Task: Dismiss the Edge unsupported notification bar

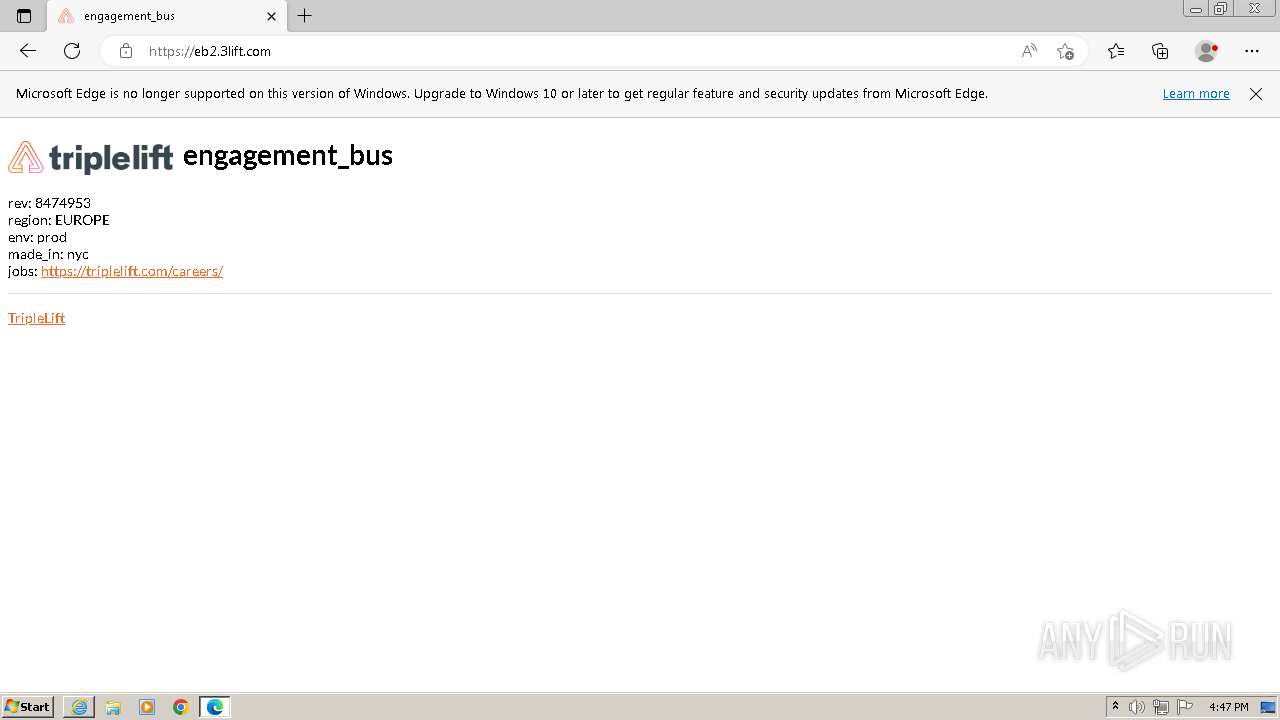Action: click(x=1256, y=94)
